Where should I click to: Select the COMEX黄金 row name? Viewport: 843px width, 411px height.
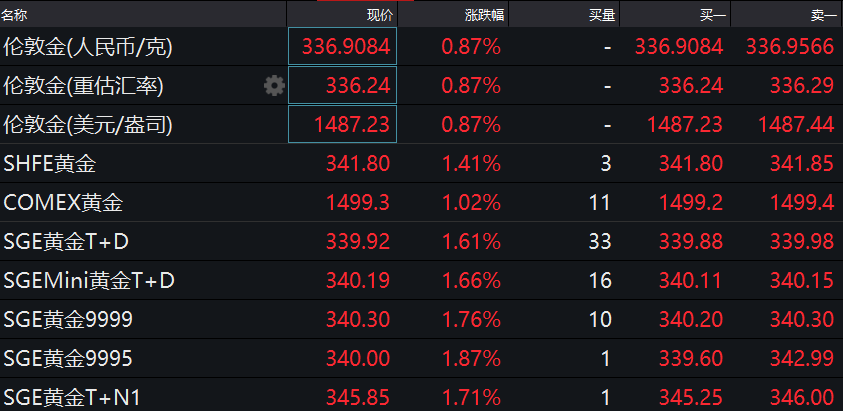click(63, 203)
